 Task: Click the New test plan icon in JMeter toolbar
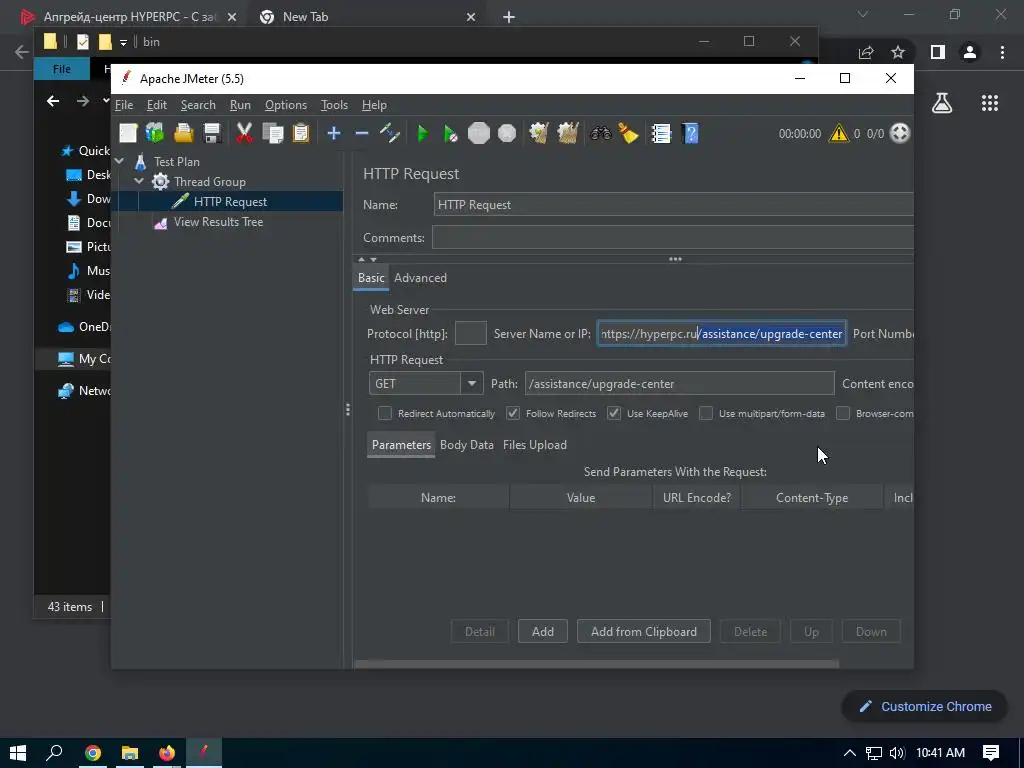pyautogui.click(x=128, y=133)
